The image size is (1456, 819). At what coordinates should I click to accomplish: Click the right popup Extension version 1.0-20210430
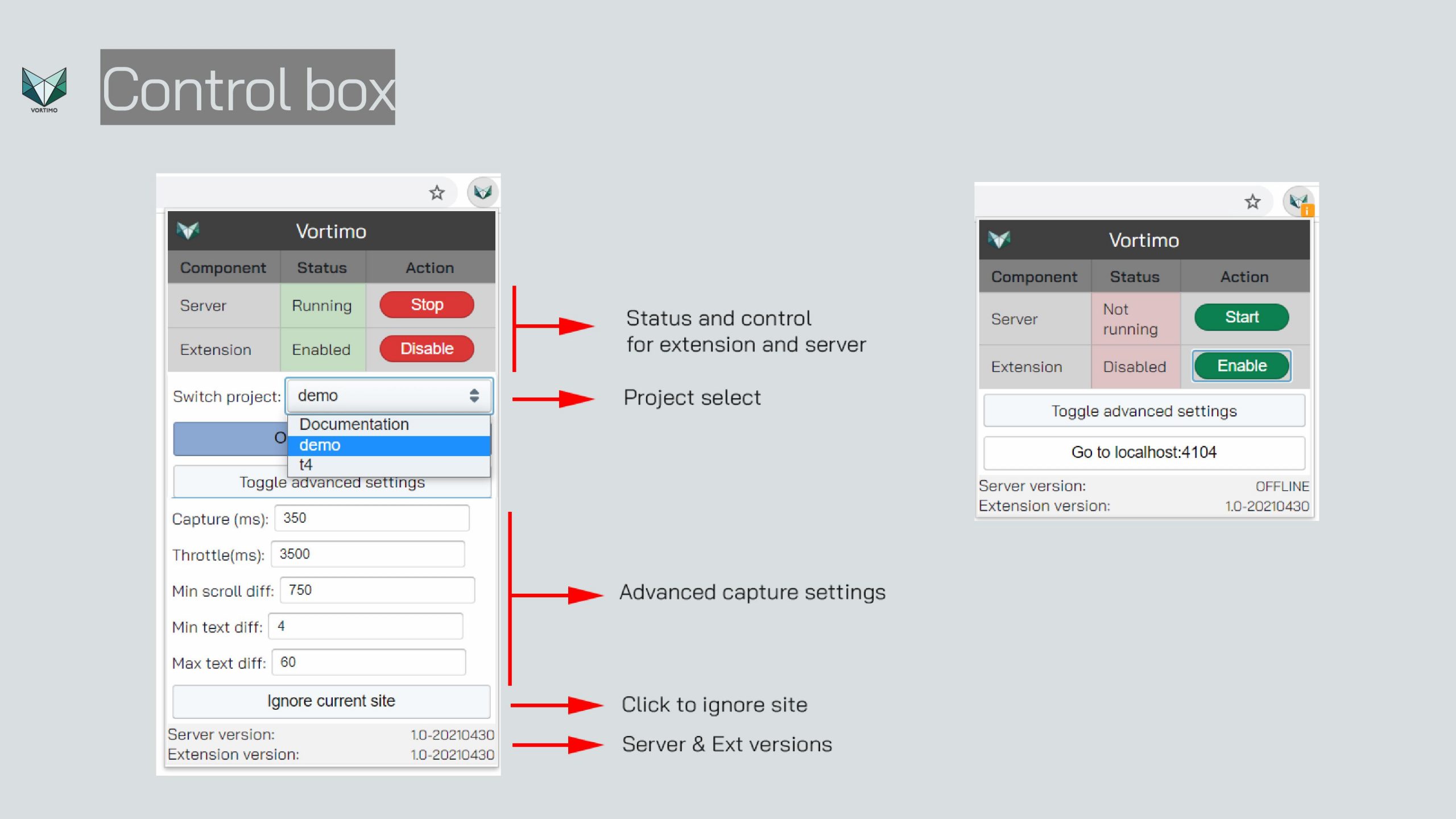pos(1267,506)
